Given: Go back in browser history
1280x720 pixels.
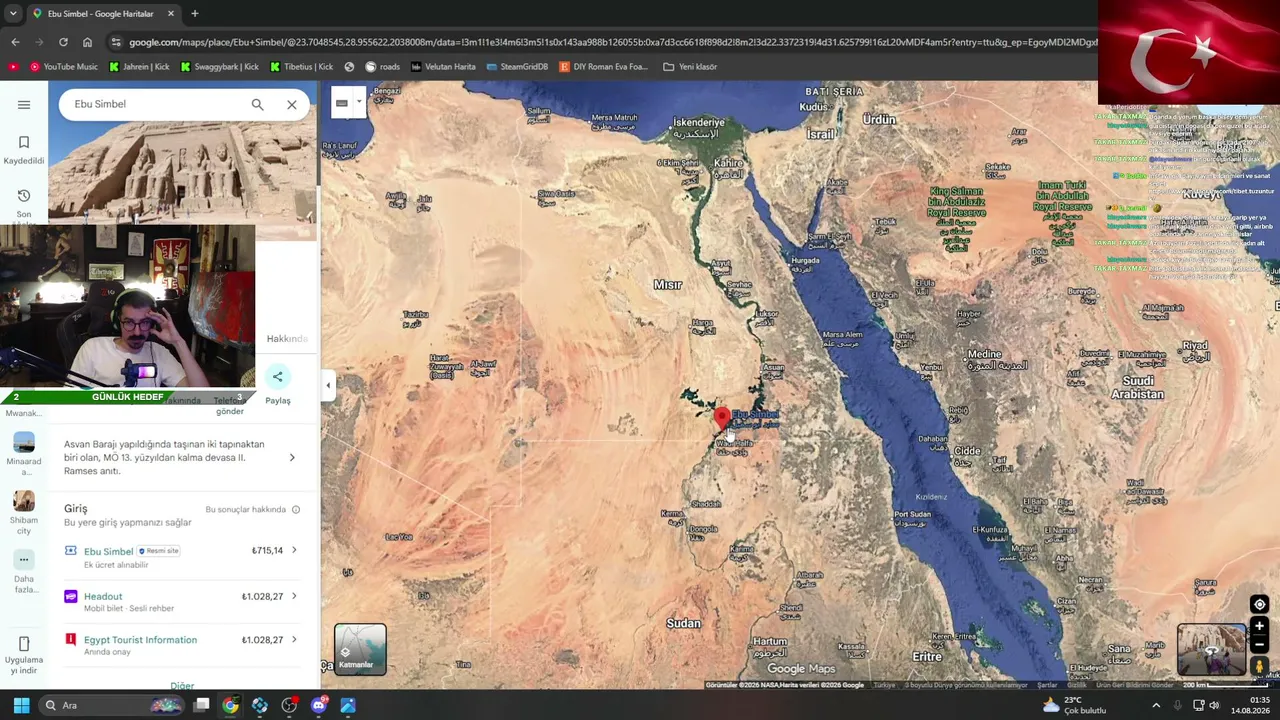Looking at the screenshot, I should pos(15,42).
